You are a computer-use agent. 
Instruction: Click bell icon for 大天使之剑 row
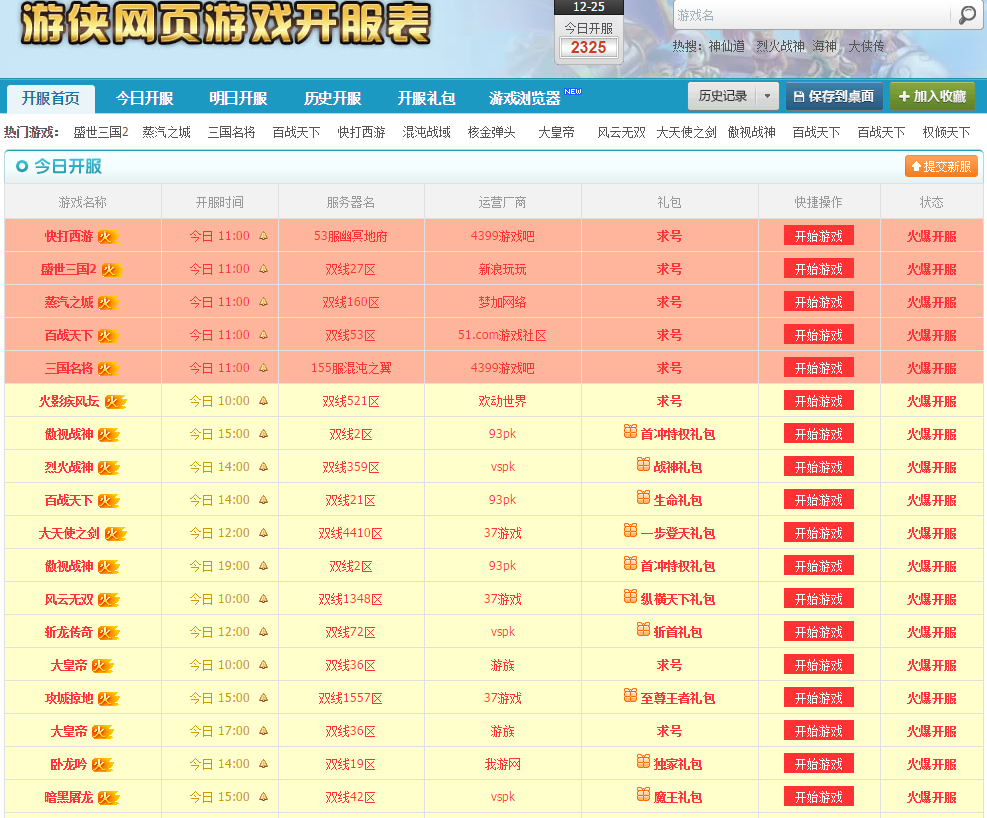coord(263,533)
